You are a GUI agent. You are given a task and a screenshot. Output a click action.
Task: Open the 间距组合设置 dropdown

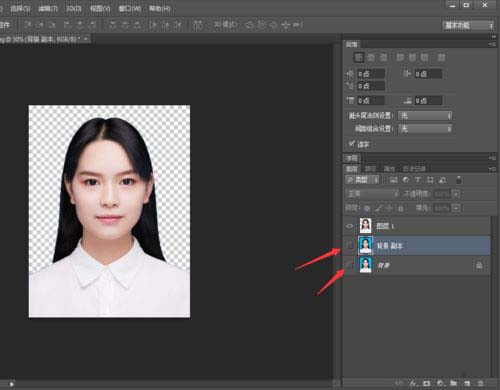click(425, 128)
